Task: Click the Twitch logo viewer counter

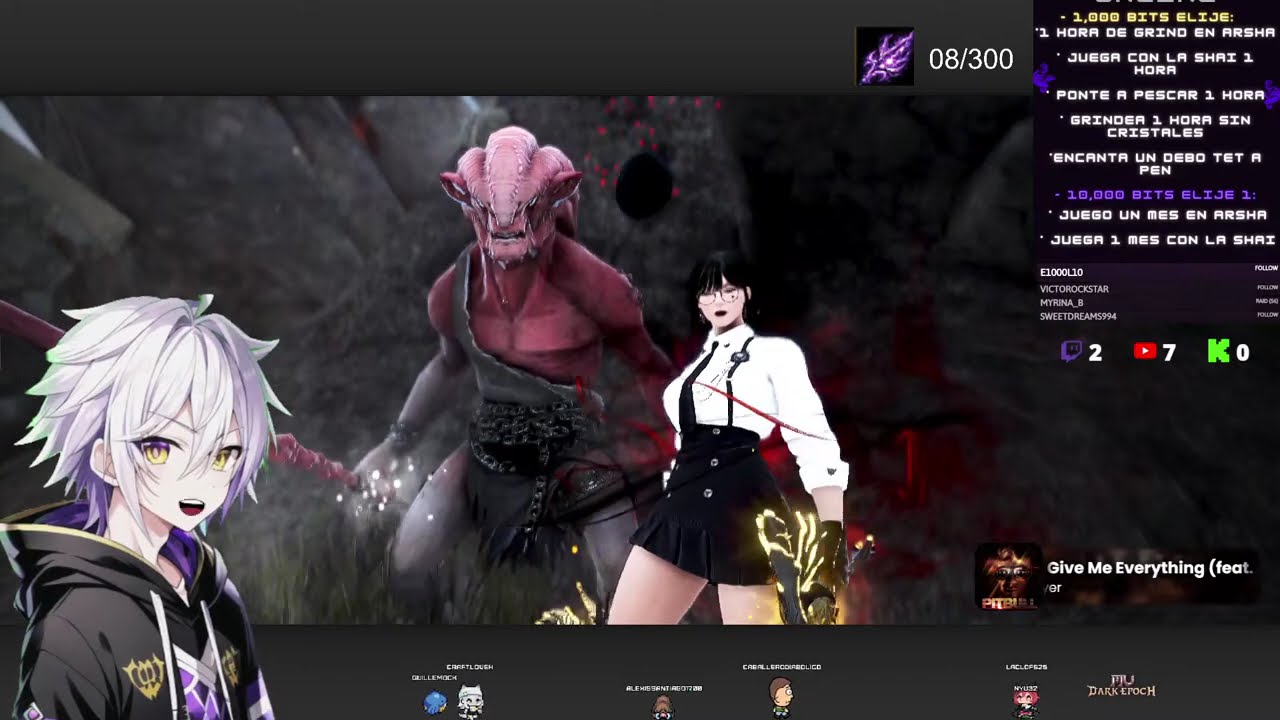Action: tap(1081, 352)
